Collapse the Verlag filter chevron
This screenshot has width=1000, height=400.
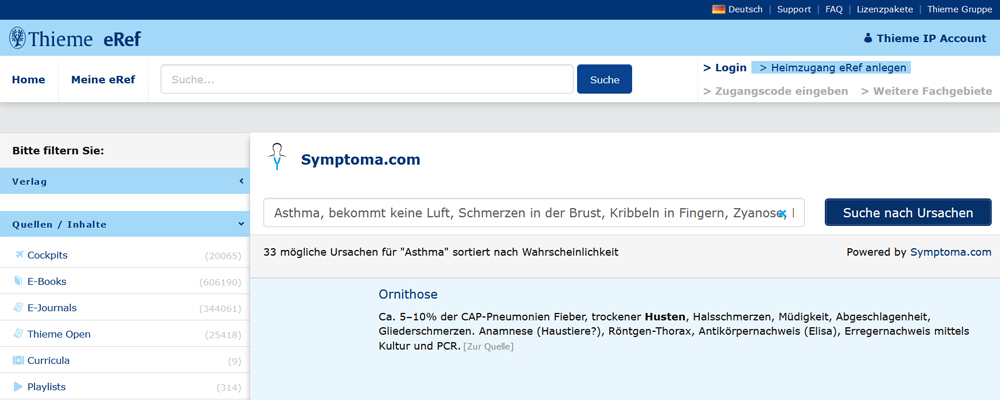coord(241,181)
